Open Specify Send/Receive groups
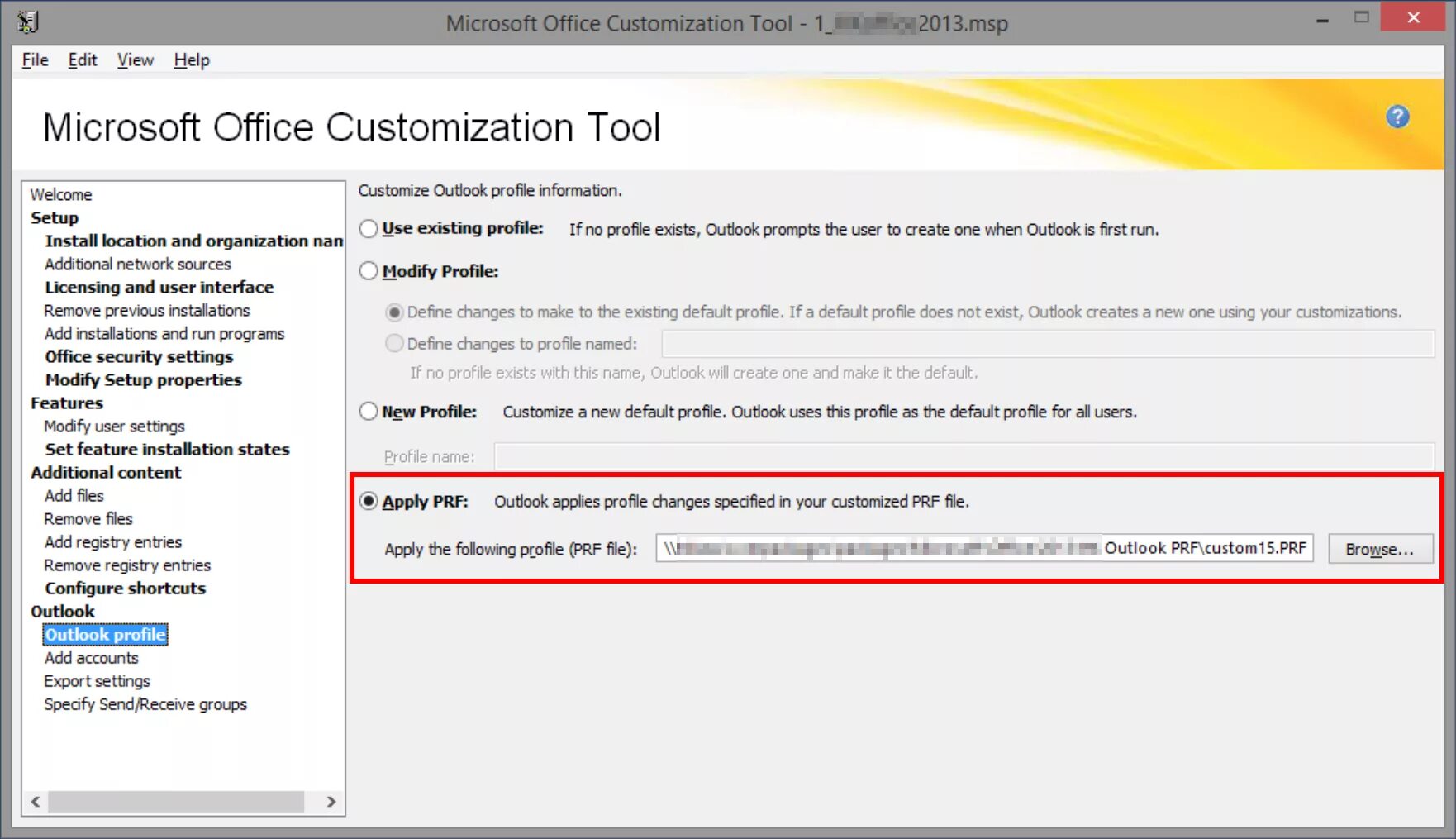Image resolution: width=1456 pixels, height=839 pixels. [145, 704]
